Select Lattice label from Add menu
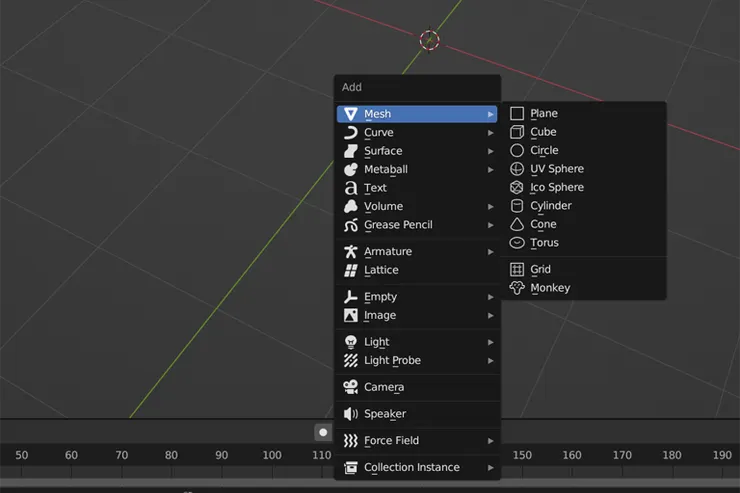Image resolution: width=740 pixels, height=493 pixels. point(381,270)
